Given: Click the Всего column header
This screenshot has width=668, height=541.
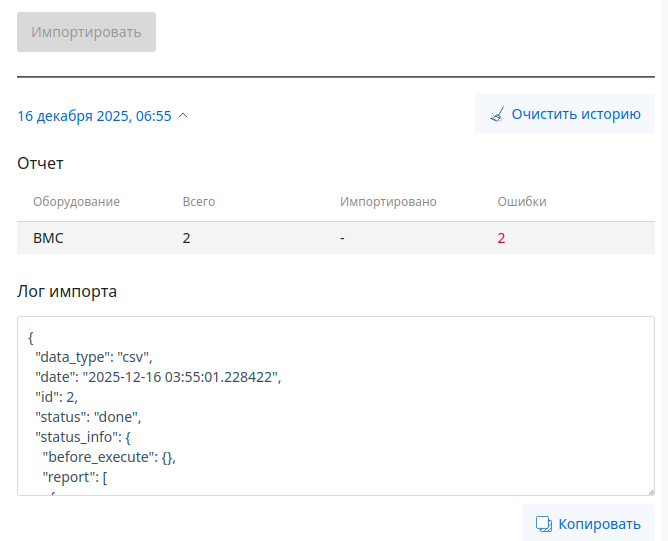Looking at the screenshot, I should point(198,202).
